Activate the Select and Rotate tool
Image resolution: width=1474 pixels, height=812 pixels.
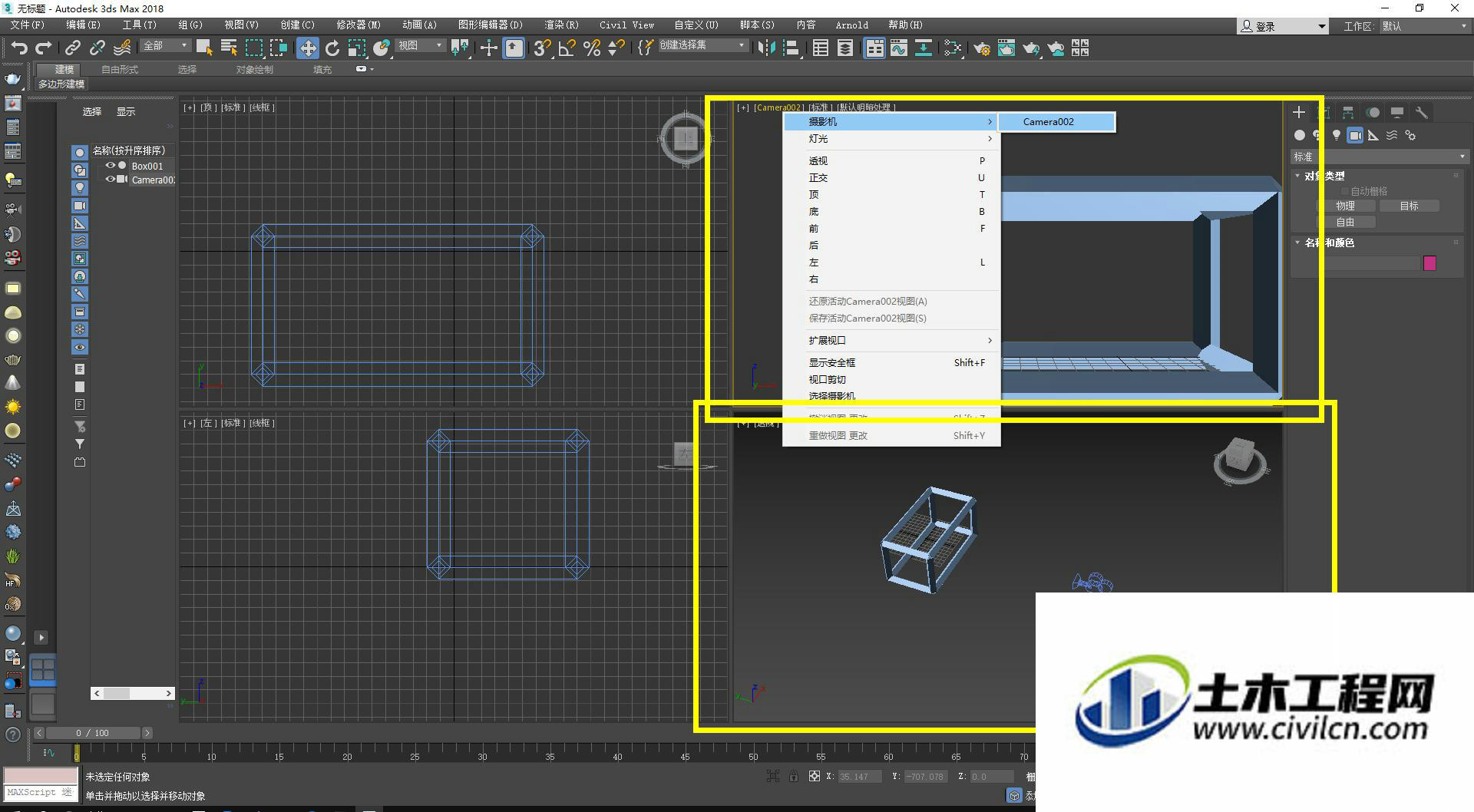point(332,48)
